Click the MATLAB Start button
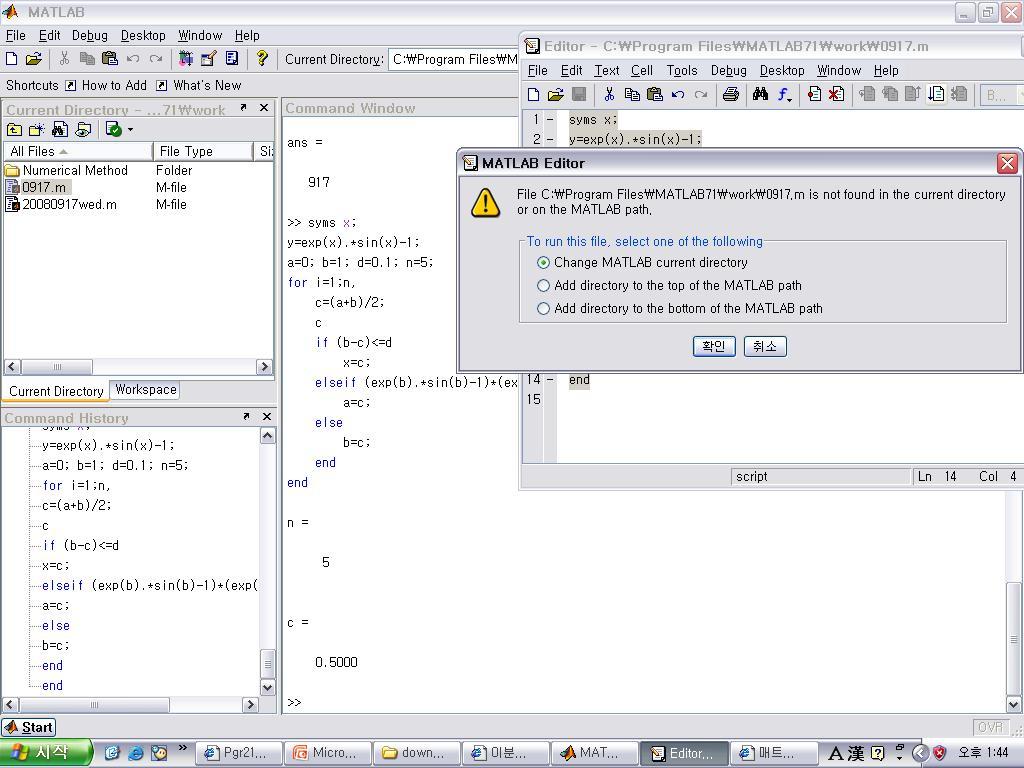Viewport: 1024px width, 768px height. 29,727
